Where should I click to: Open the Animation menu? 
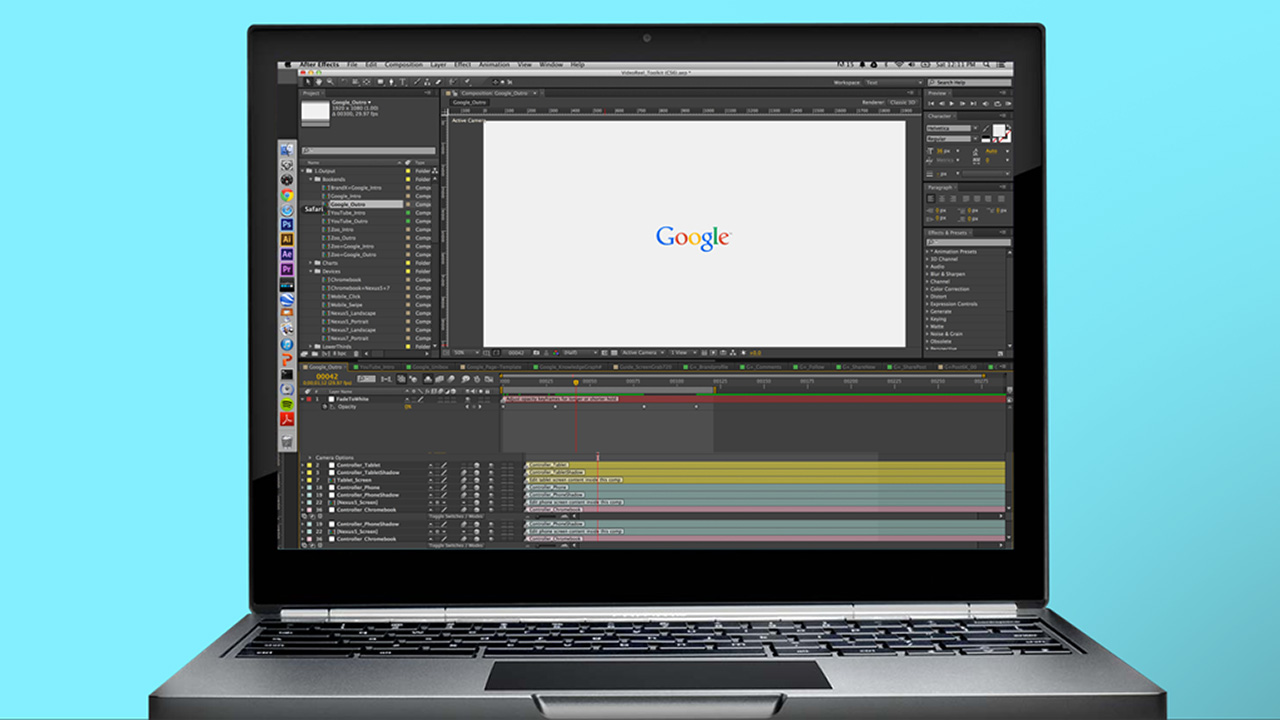point(494,65)
